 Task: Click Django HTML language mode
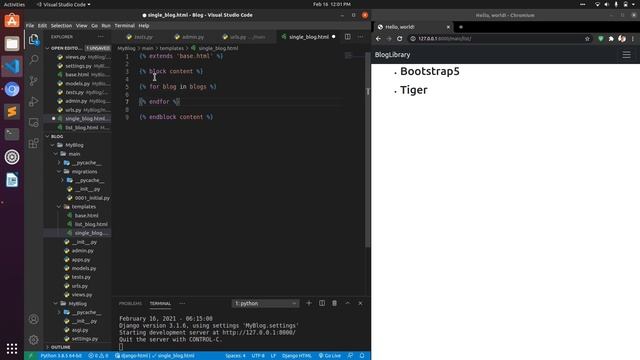click(297, 356)
